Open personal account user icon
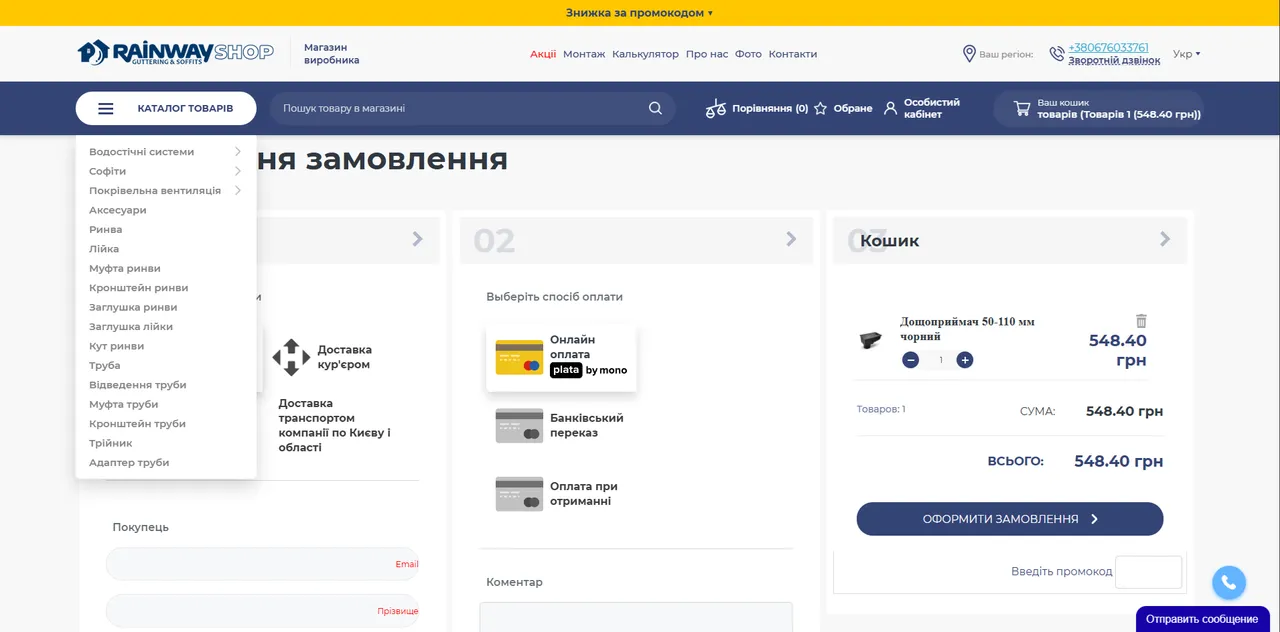 890,108
